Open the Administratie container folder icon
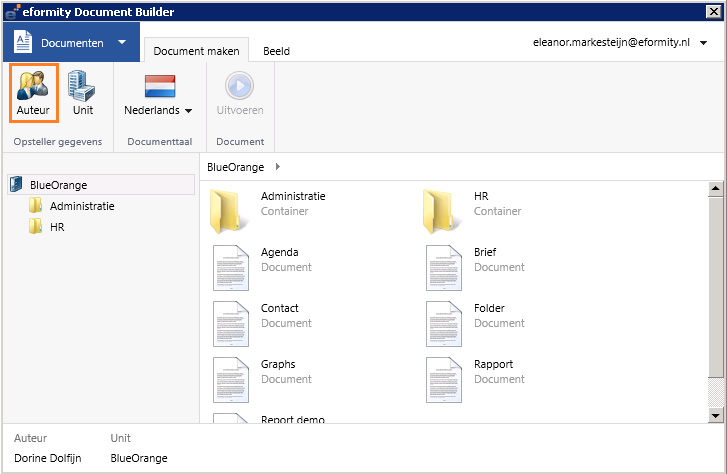This screenshot has height=474, width=727. tap(227, 211)
